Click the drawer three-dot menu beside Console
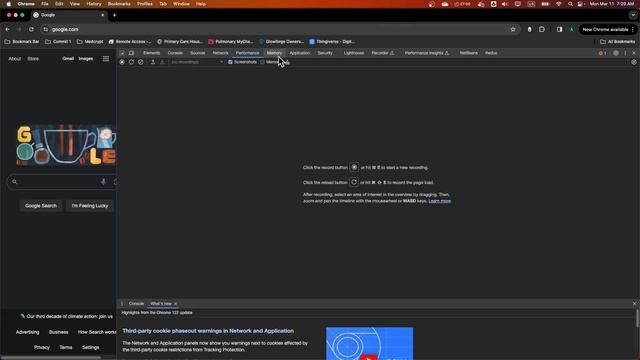640x360 pixels. click(122, 304)
